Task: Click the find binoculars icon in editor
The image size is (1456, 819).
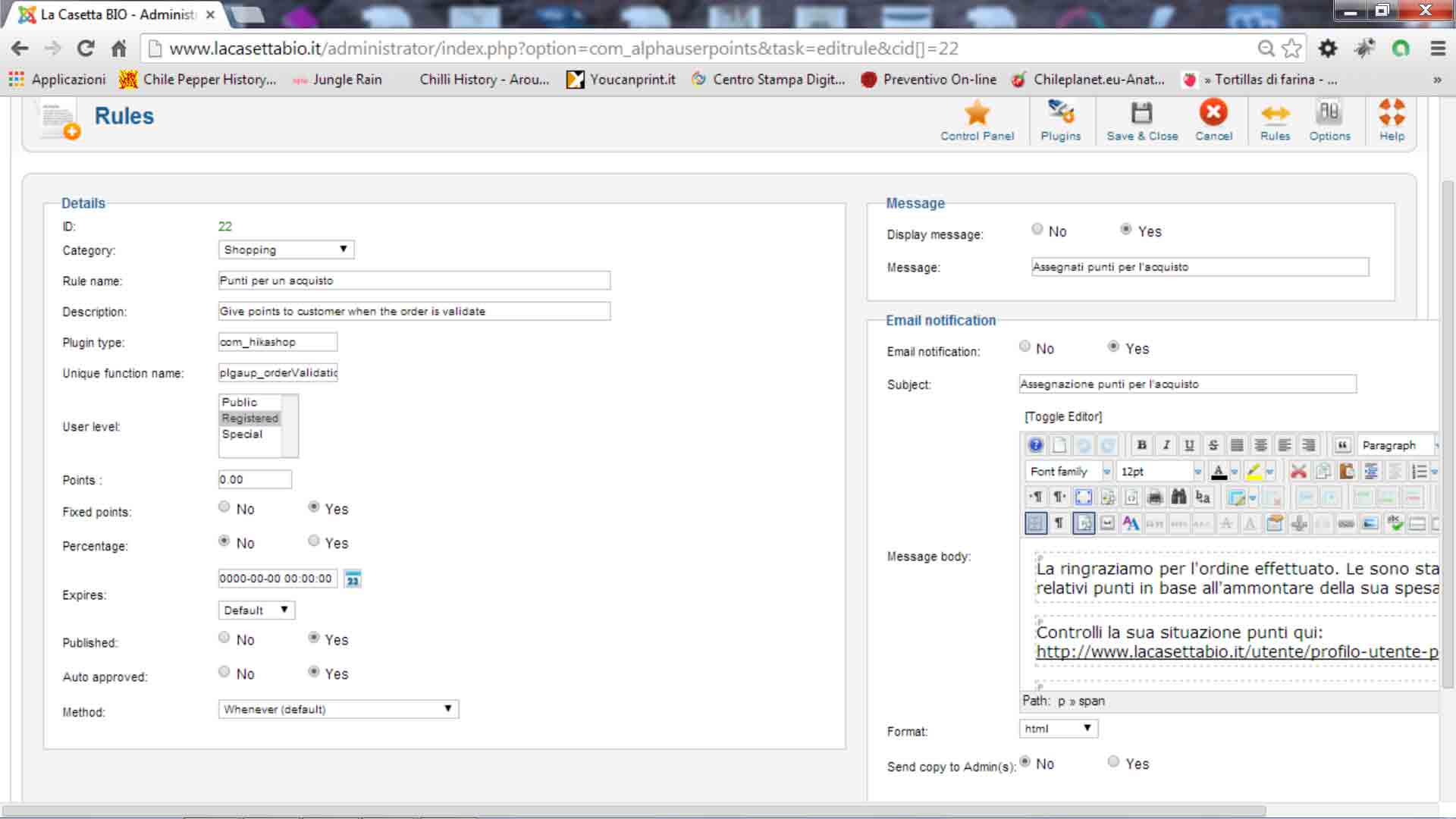Action: tap(1178, 497)
